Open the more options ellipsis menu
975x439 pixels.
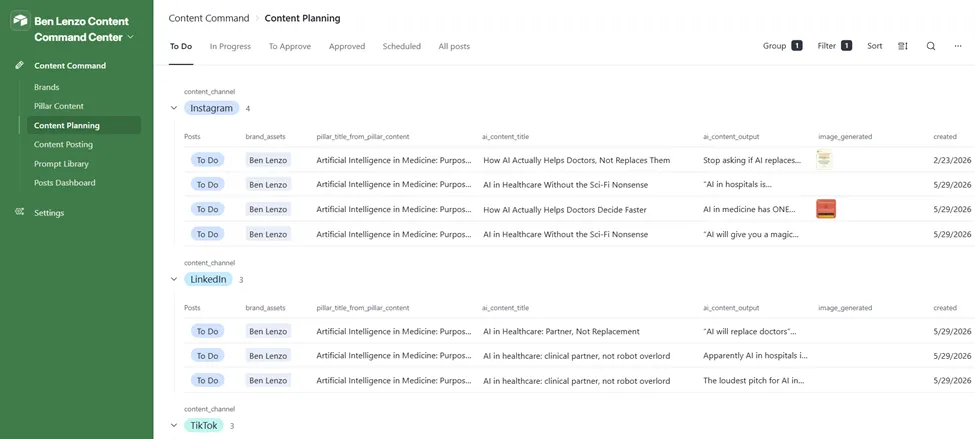tap(958, 46)
